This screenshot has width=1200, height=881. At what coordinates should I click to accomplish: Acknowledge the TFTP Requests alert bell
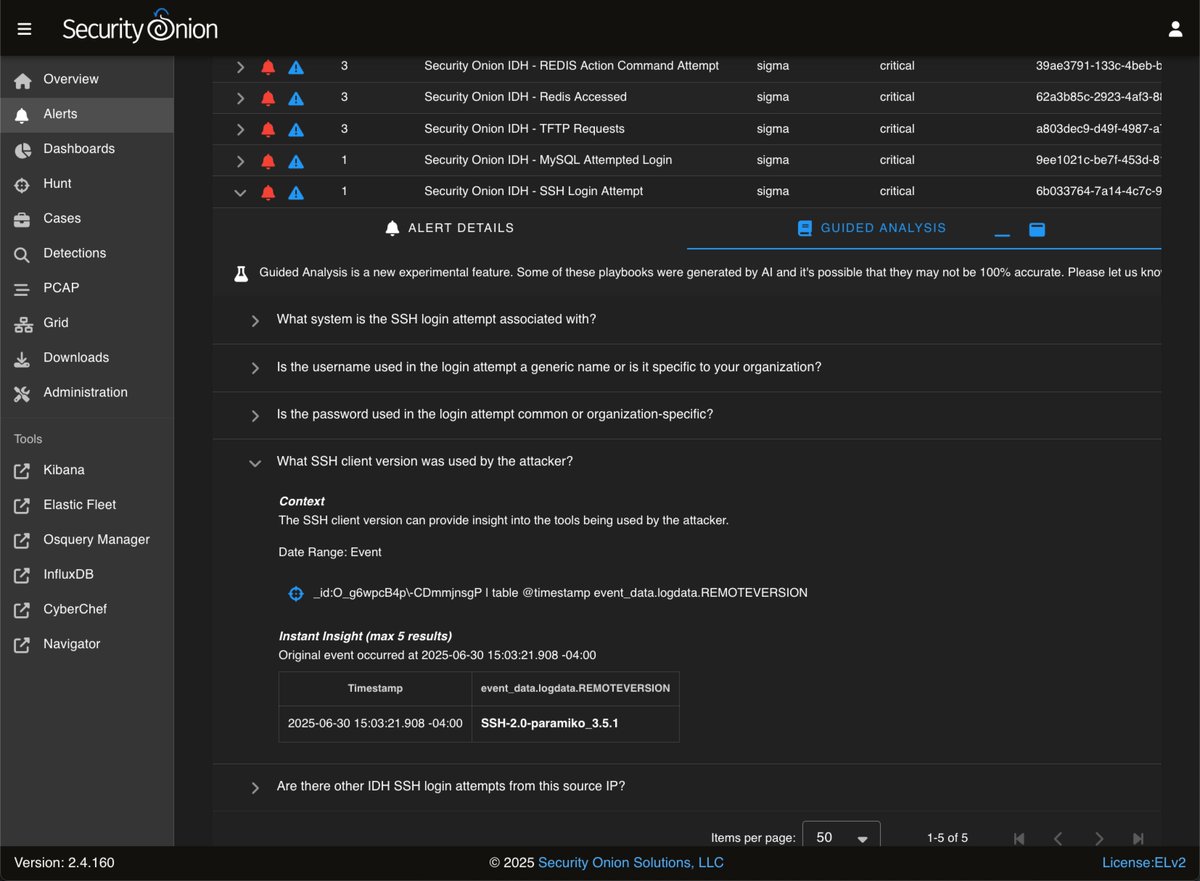click(x=268, y=130)
